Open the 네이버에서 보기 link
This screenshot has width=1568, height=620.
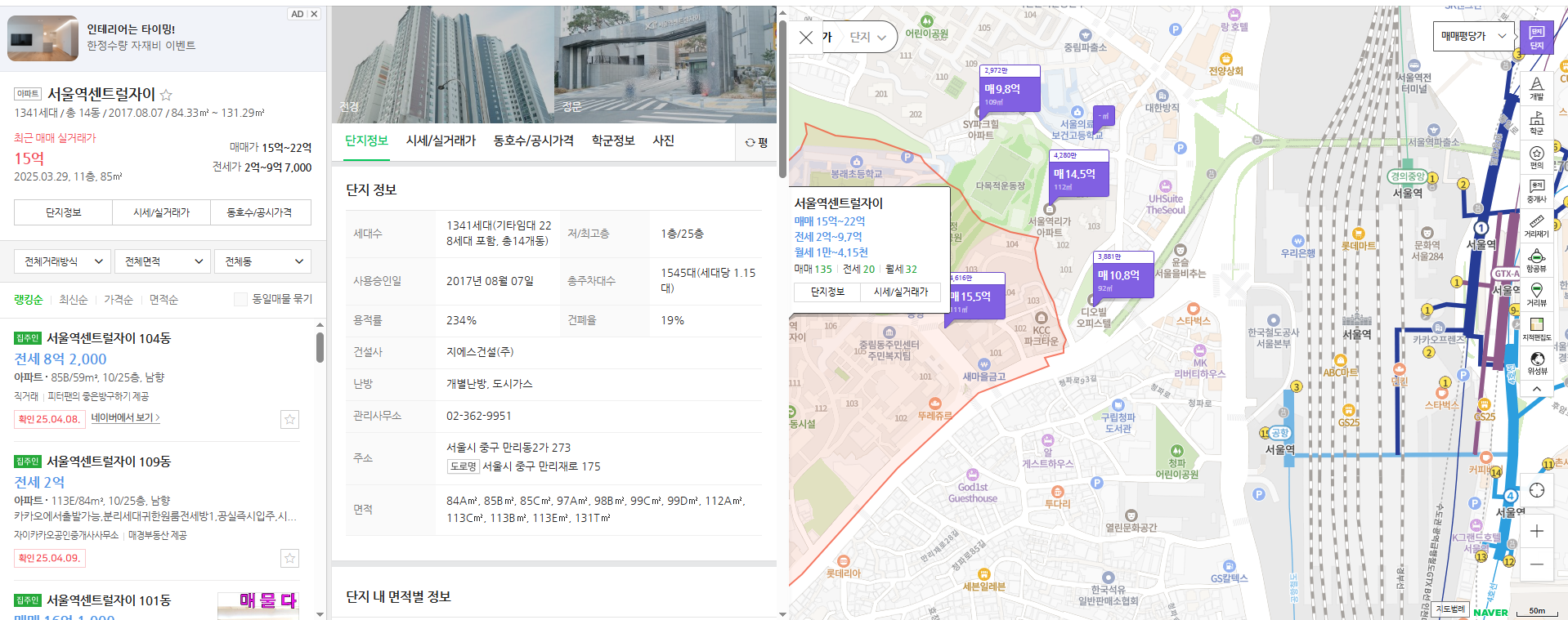tap(125, 417)
